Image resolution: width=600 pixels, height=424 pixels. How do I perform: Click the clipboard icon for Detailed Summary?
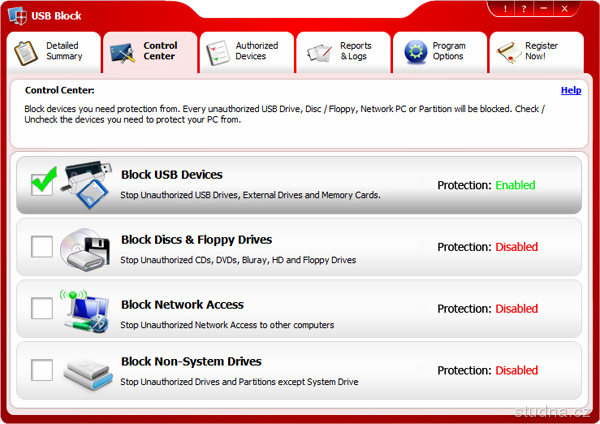(x=26, y=53)
